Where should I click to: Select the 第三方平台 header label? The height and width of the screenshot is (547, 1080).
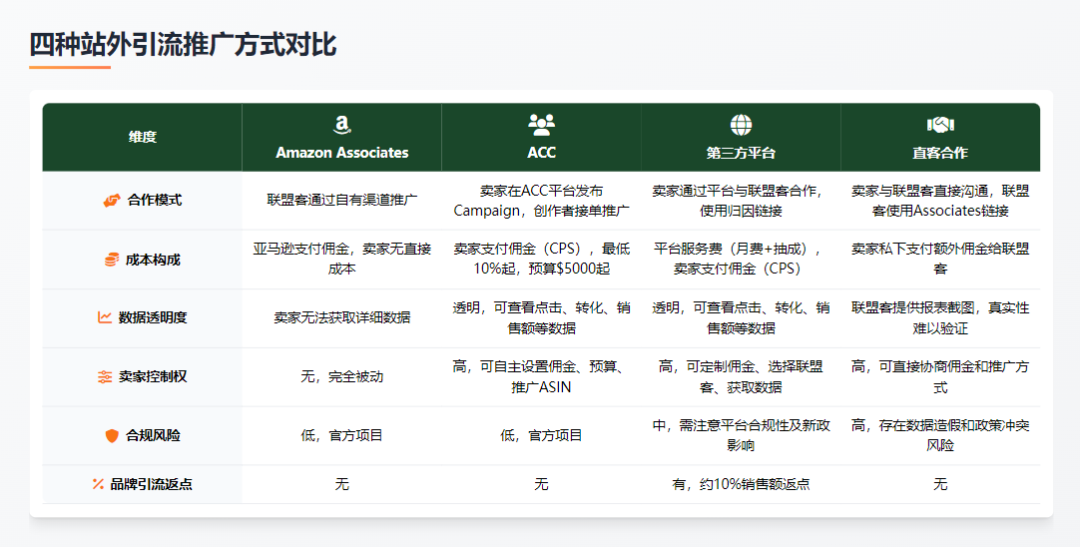(741, 153)
